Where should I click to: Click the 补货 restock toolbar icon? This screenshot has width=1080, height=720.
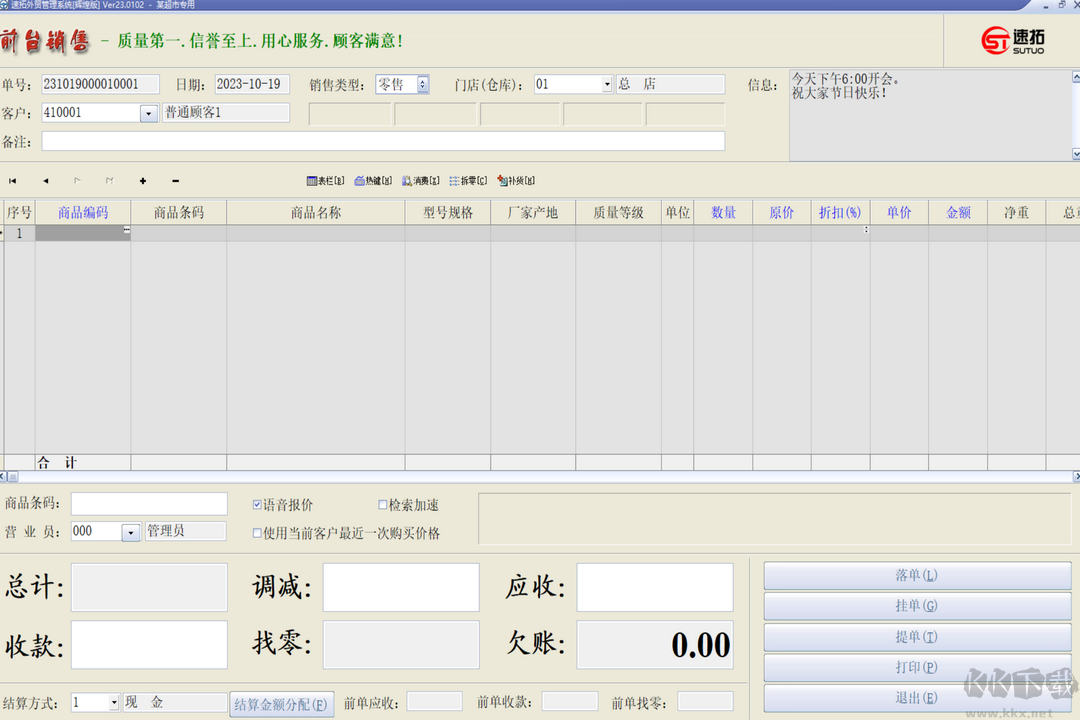point(516,181)
